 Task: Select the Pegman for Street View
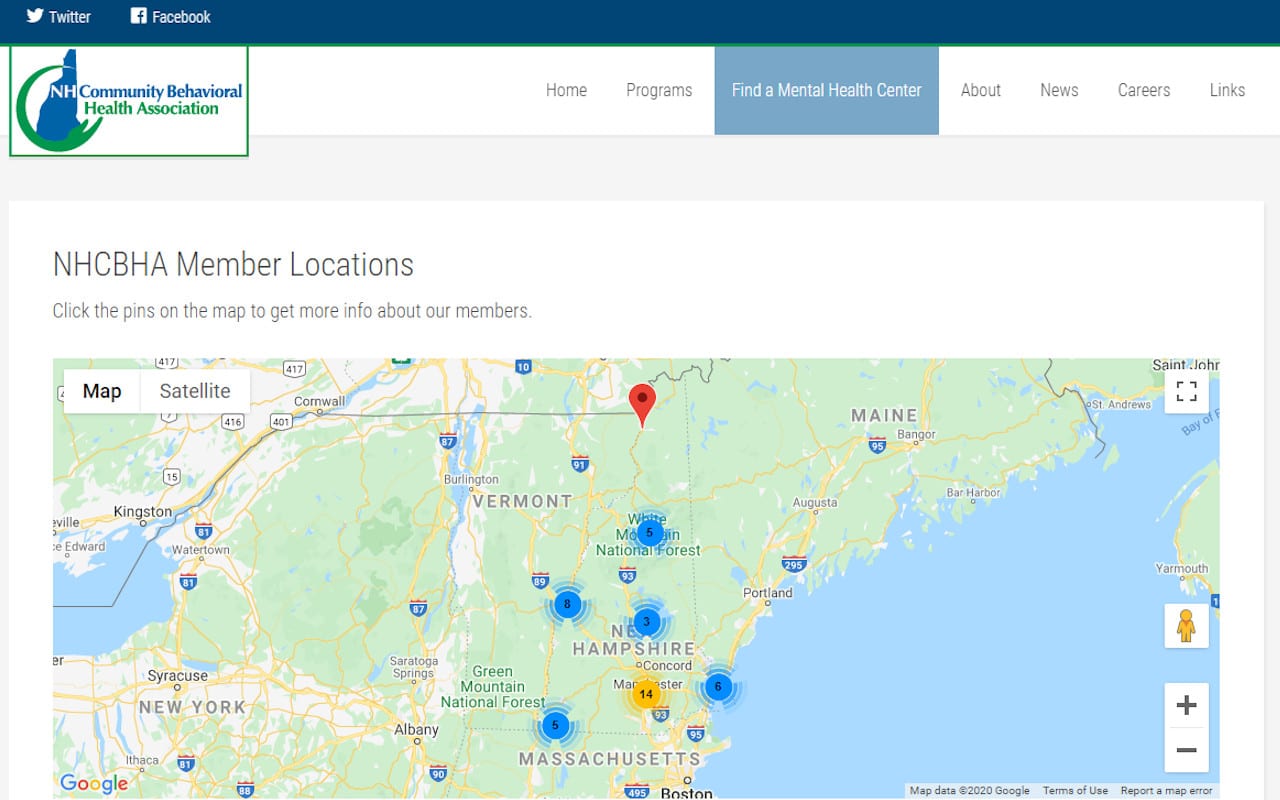coord(1186,627)
